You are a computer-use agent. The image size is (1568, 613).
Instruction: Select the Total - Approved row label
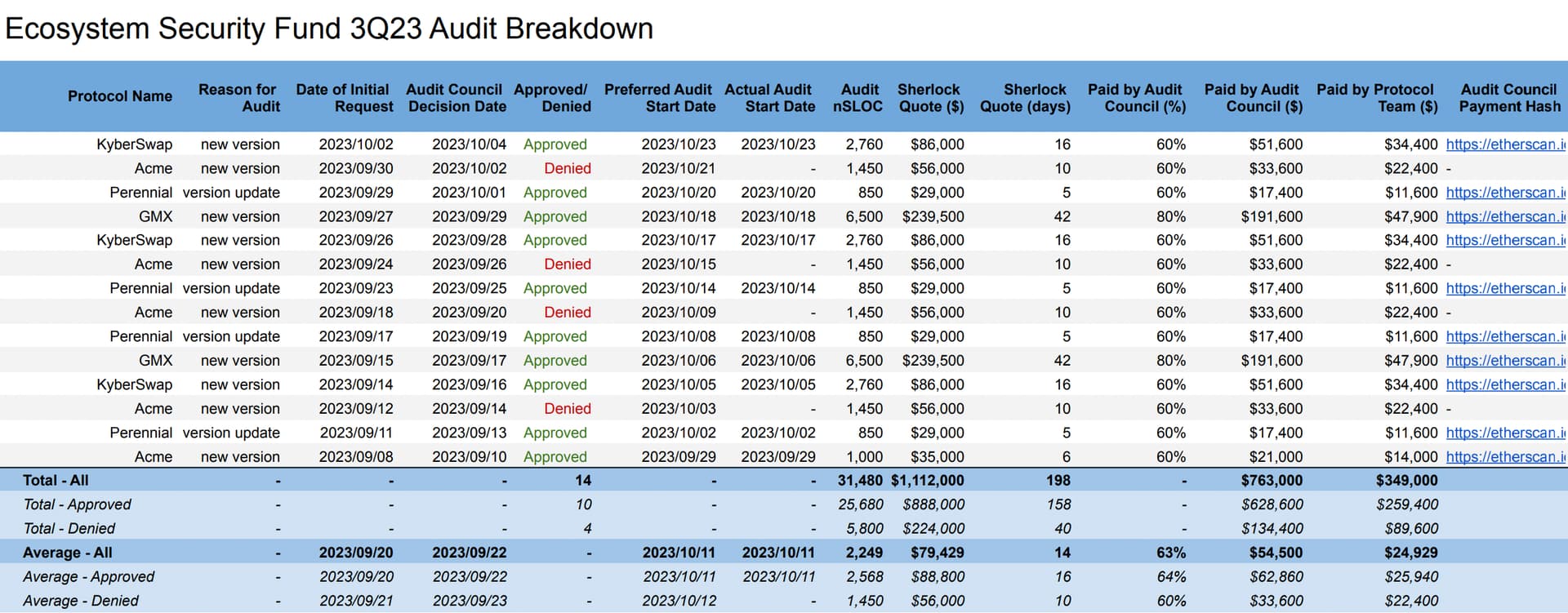pyautogui.click(x=77, y=504)
